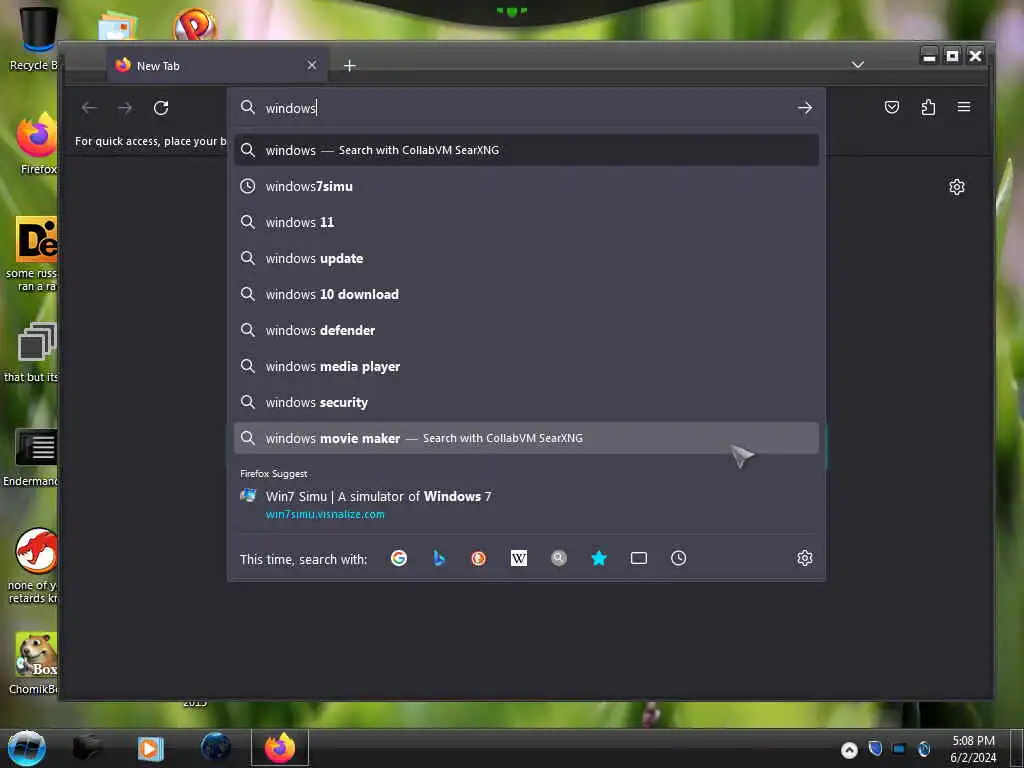
Task: Click the win7simu.visnalize.com URL
Action: [x=325, y=515]
